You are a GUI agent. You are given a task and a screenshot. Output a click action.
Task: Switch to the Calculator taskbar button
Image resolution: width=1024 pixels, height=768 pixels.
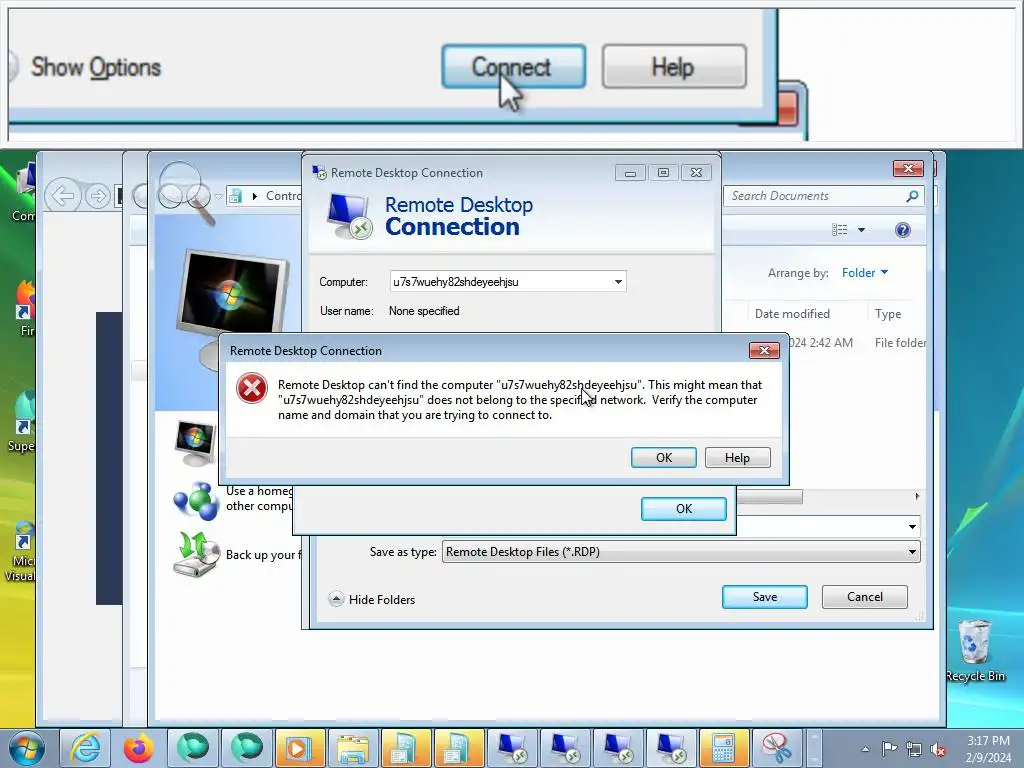[723, 748]
